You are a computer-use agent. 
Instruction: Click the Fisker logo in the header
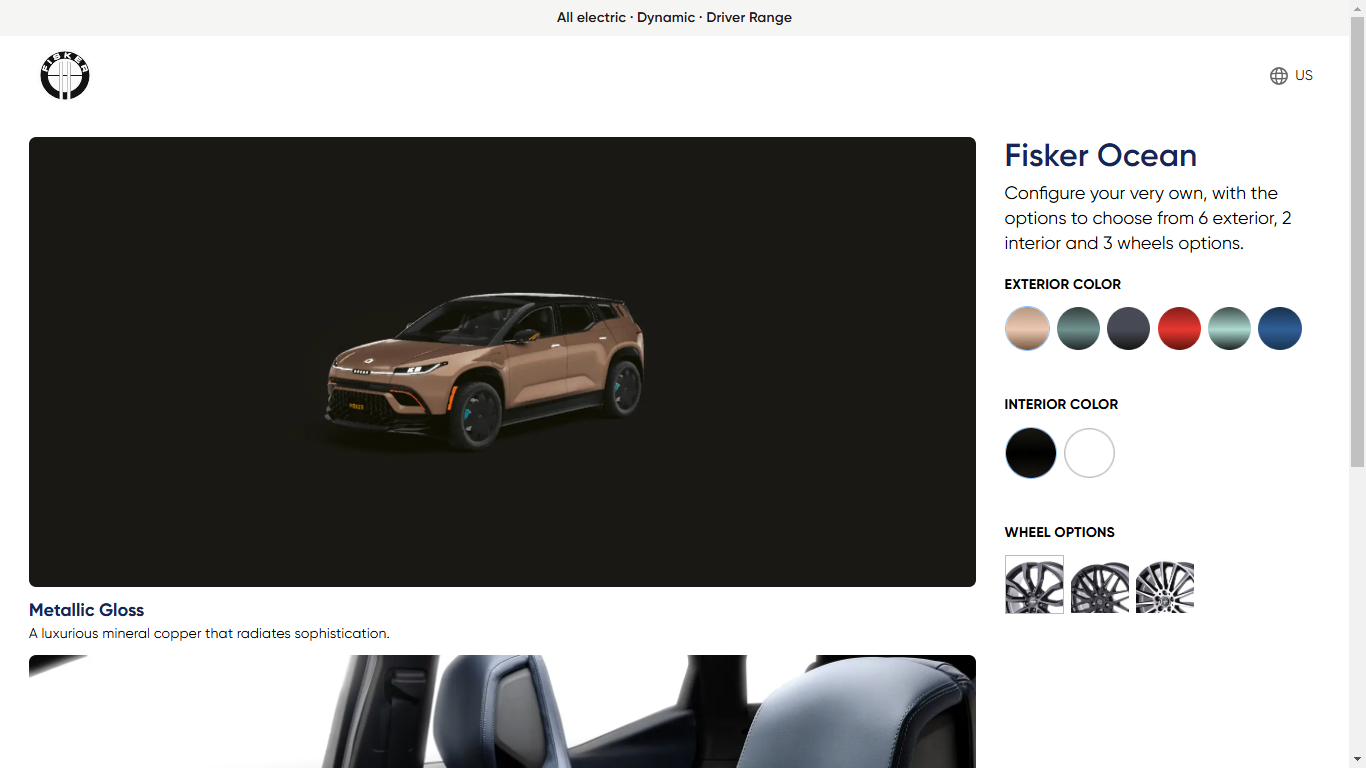65,75
